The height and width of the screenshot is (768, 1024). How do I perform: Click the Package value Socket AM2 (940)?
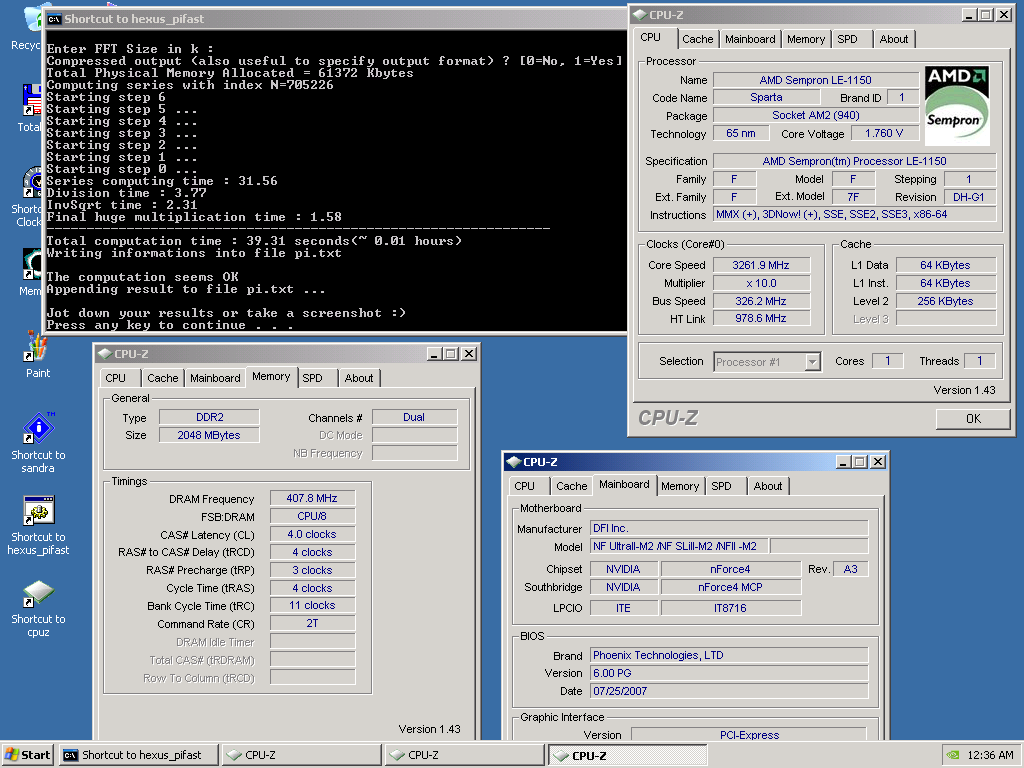click(x=816, y=115)
